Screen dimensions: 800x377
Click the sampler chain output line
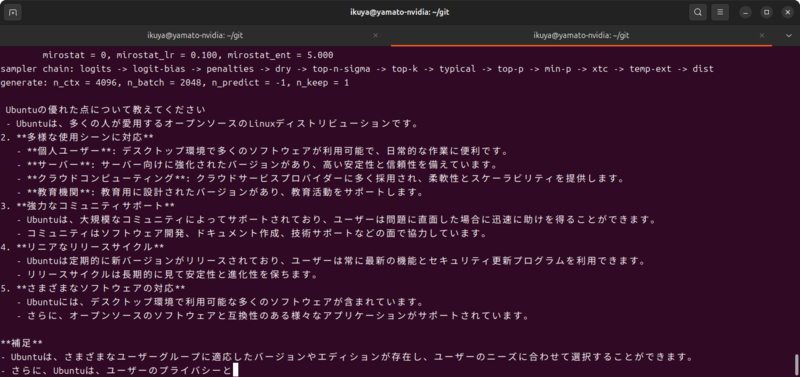(357, 68)
